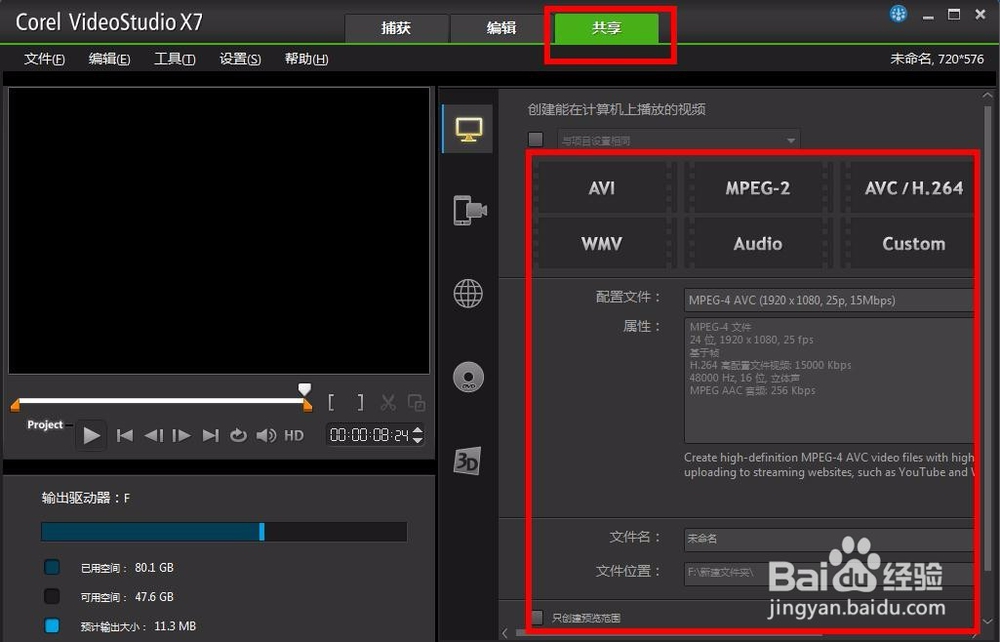
Task: Choose the Custom format button
Action: pos(909,244)
